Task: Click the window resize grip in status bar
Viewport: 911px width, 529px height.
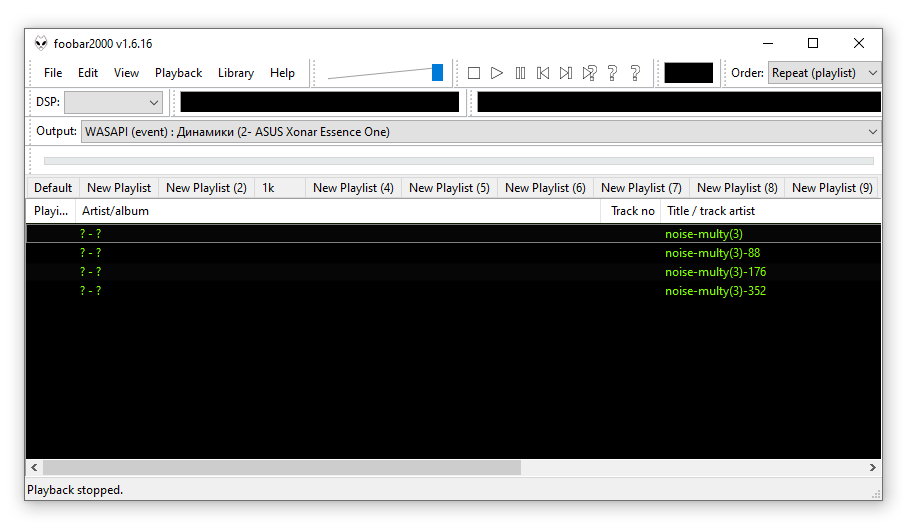Action: tap(876, 494)
